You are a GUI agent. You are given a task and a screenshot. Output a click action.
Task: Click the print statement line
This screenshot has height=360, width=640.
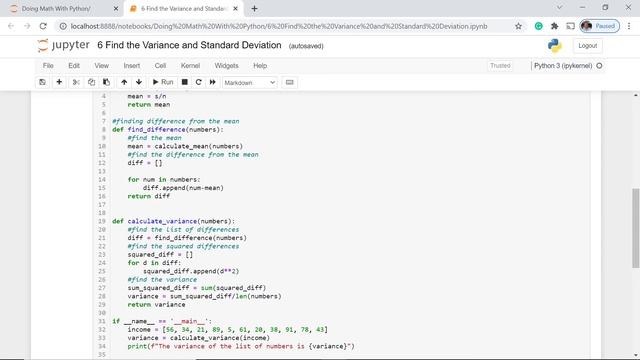coord(241,346)
